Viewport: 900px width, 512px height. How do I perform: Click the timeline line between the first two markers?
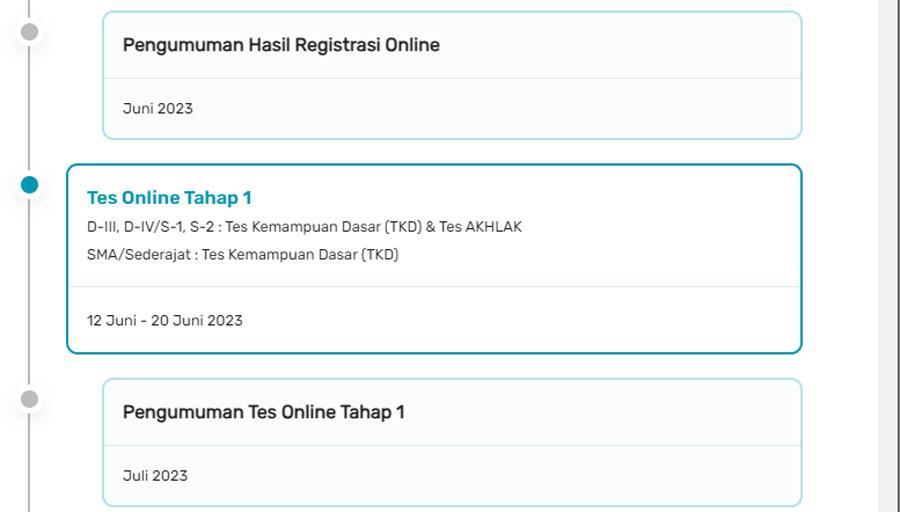[30, 110]
